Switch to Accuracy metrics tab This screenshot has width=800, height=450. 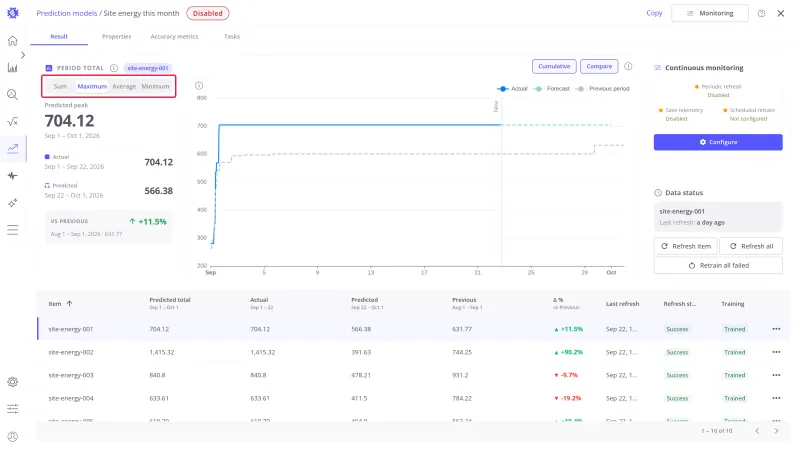(174, 37)
